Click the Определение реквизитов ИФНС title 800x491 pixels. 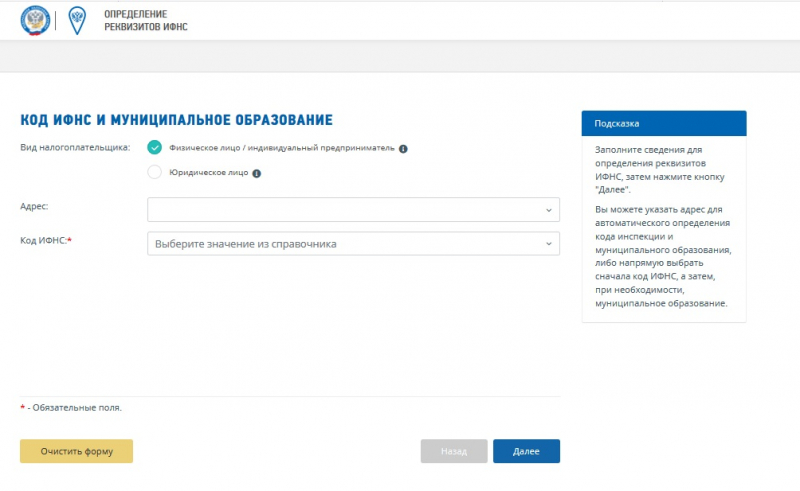pos(145,21)
